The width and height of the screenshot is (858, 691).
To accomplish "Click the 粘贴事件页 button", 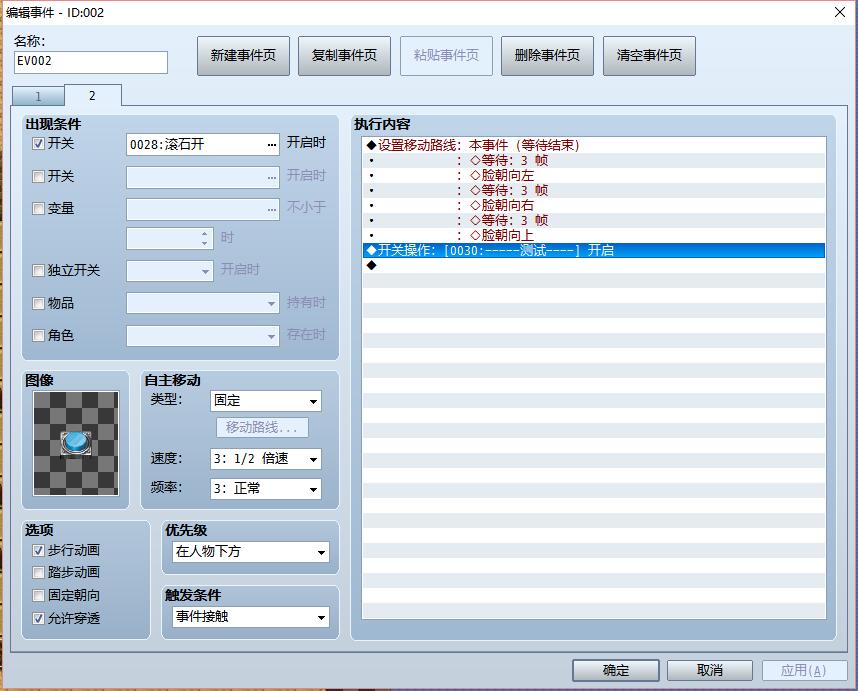I will (447, 56).
